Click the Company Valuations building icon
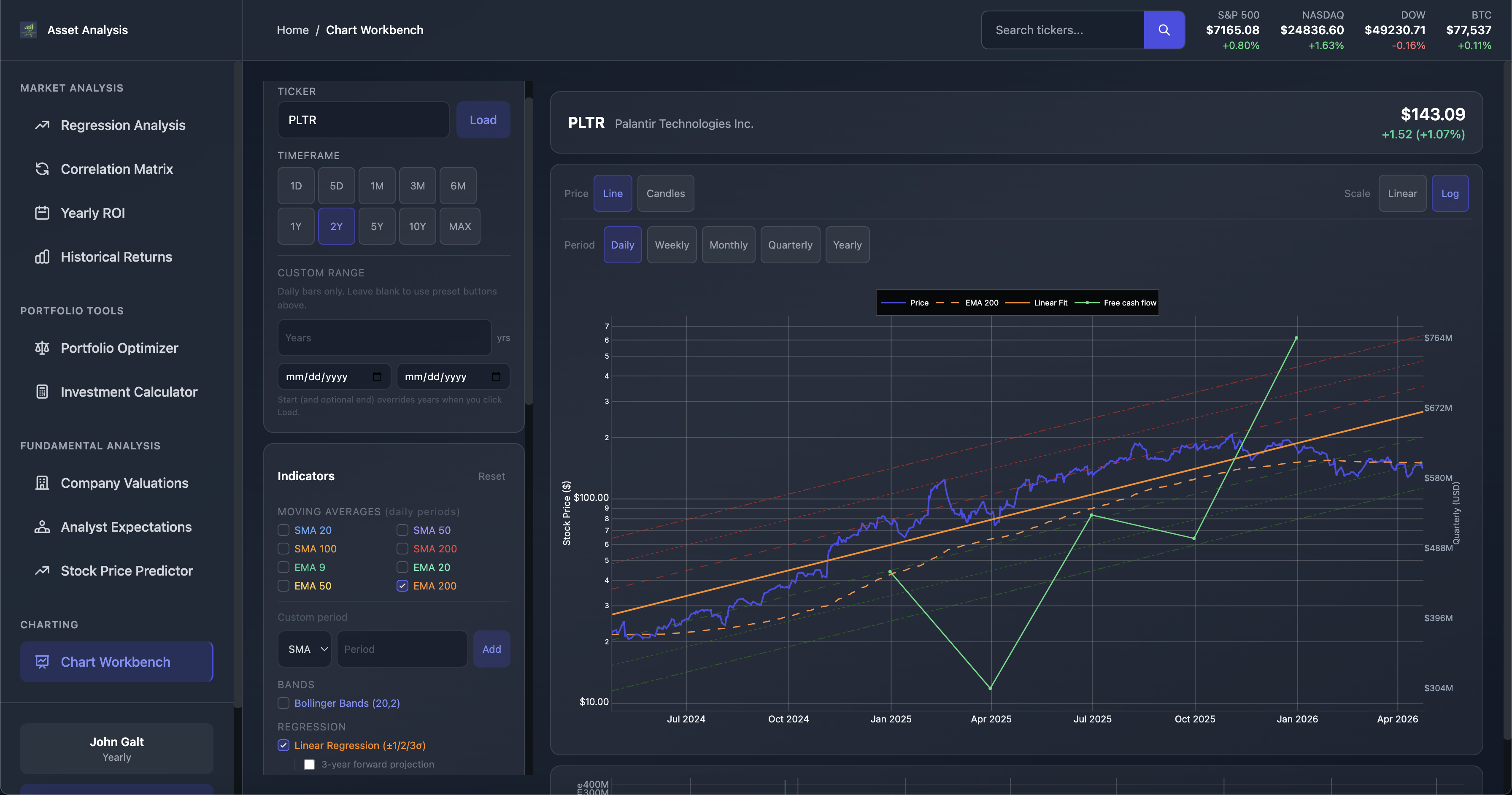Screen dimensions: 1512x795 [x=42, y=483]
